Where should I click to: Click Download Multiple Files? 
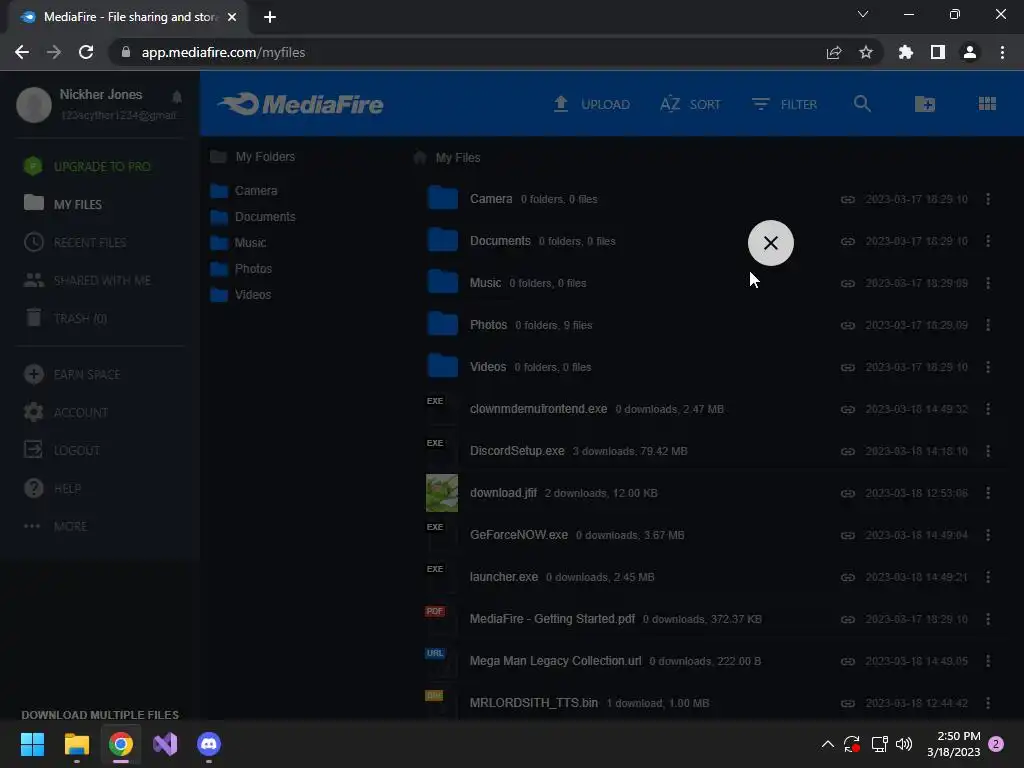tap(100, 714)
